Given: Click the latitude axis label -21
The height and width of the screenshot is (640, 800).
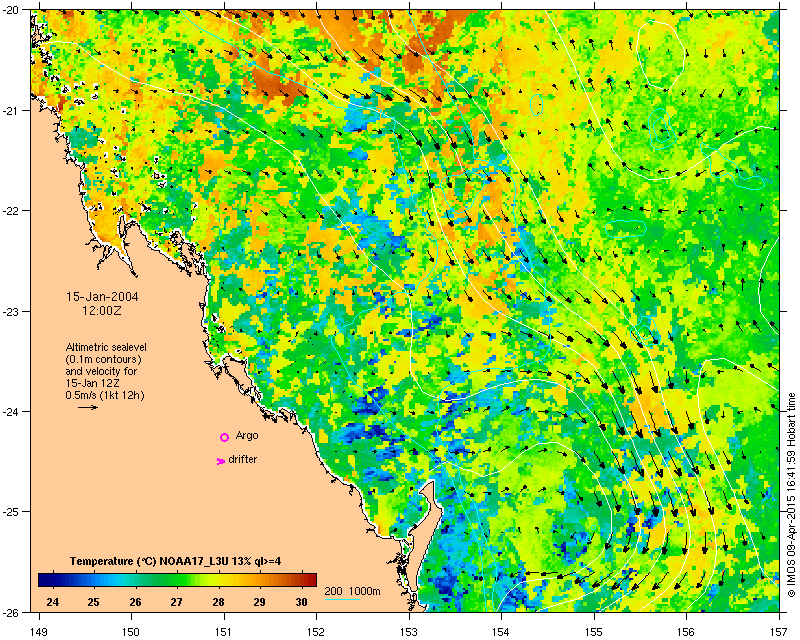Looking at the screenshot, I should tap(11, 110).
